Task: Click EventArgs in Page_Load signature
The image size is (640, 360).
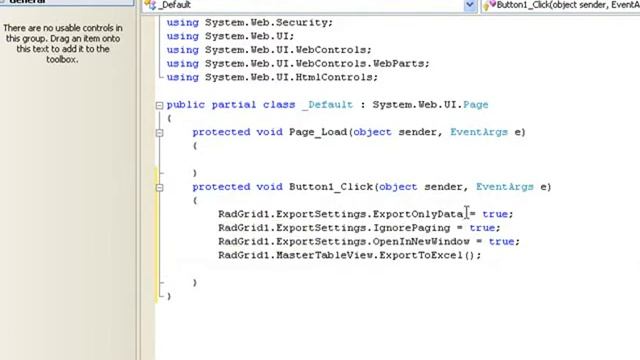Action: click(479, 132)
